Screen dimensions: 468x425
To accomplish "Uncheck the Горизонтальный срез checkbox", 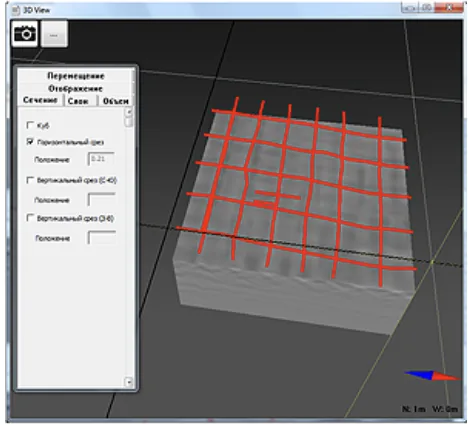I will pos(30,142).
